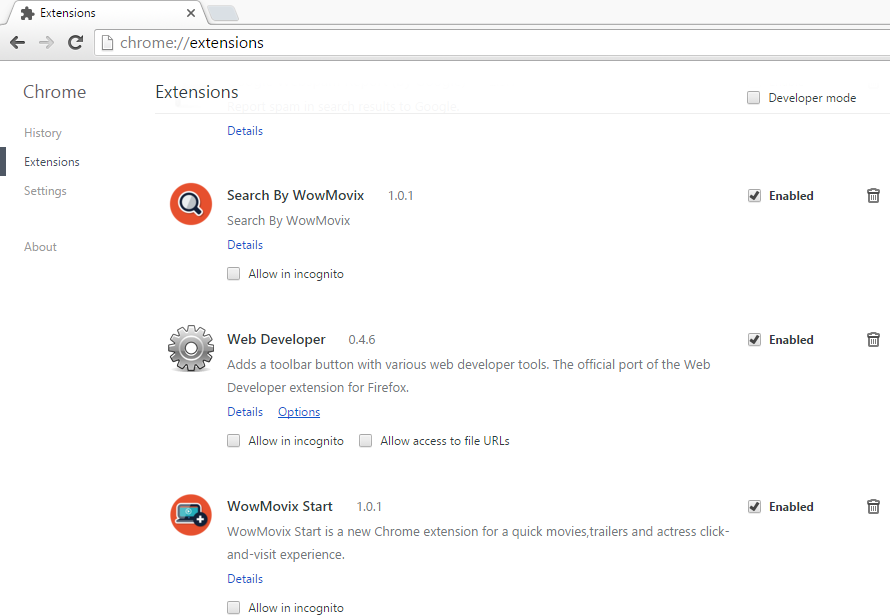Go to Settings in the sidebar

click(45, 191)
